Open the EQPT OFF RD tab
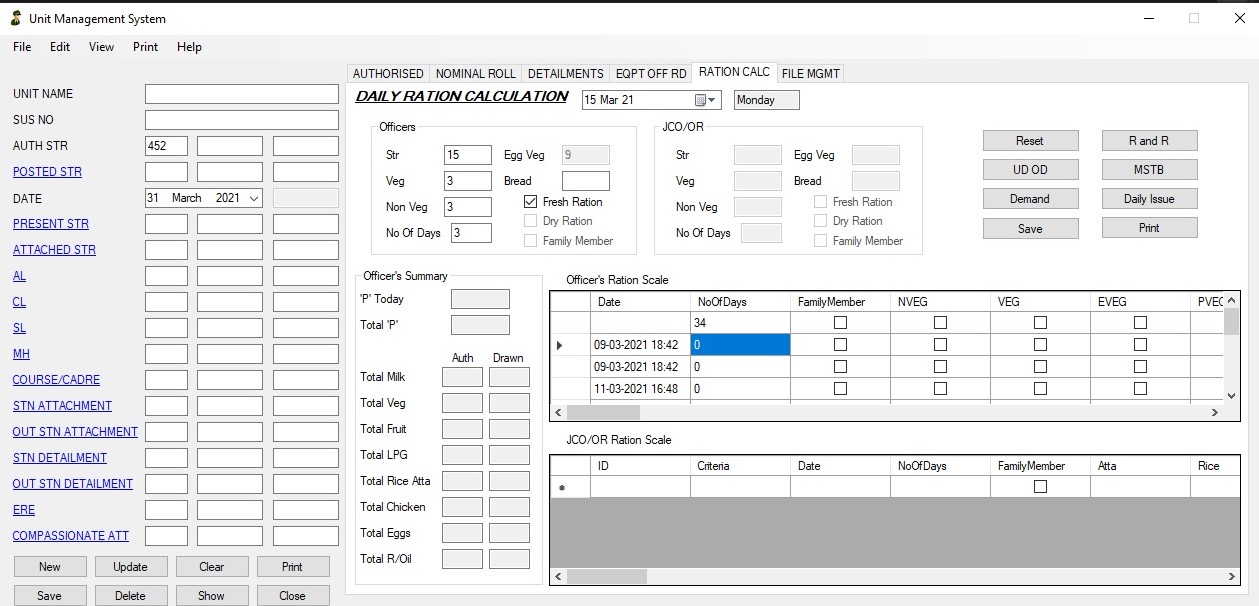Viewport: 1259px width, 606px height. click(651, 74)
